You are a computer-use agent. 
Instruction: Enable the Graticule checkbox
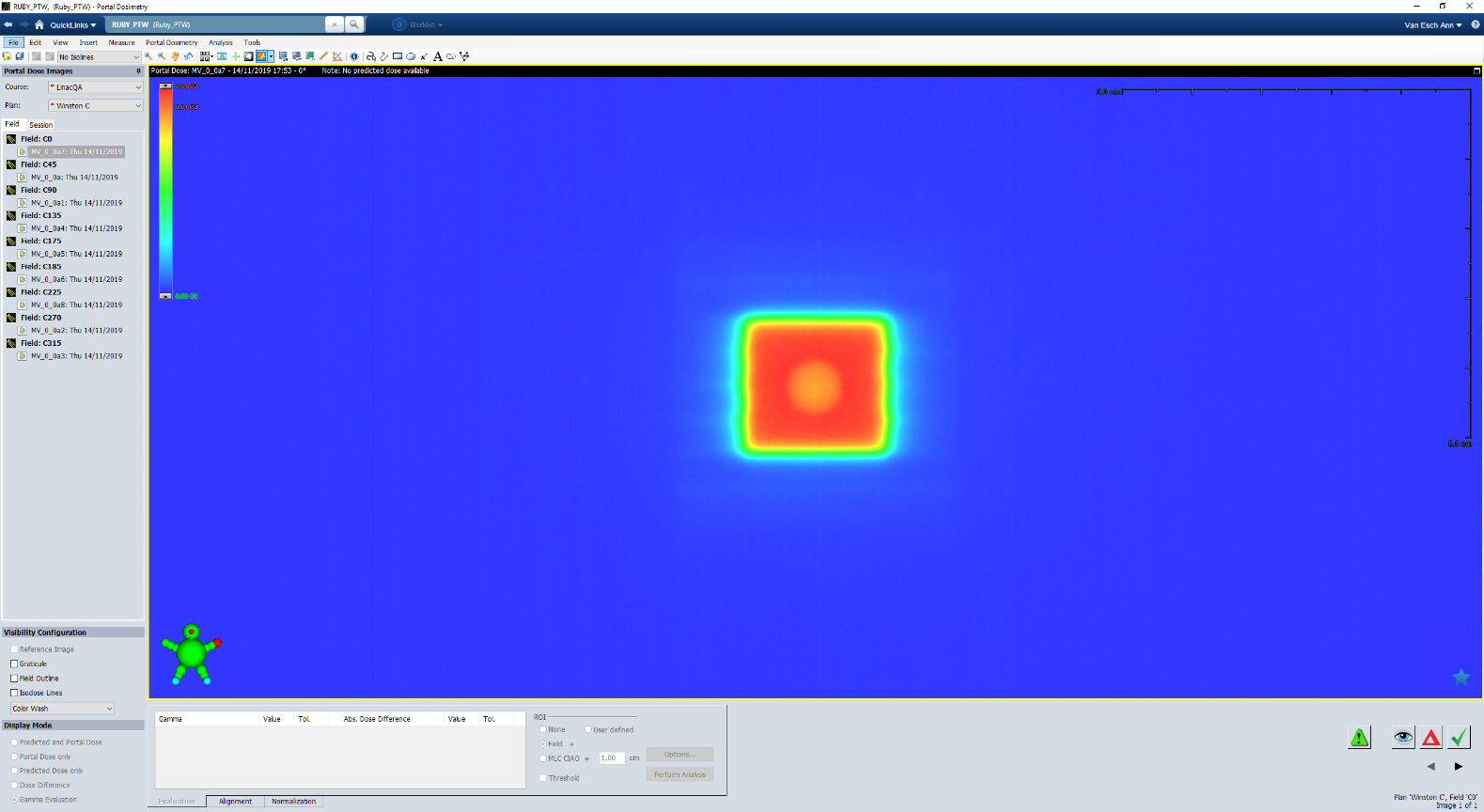(14, 664)
